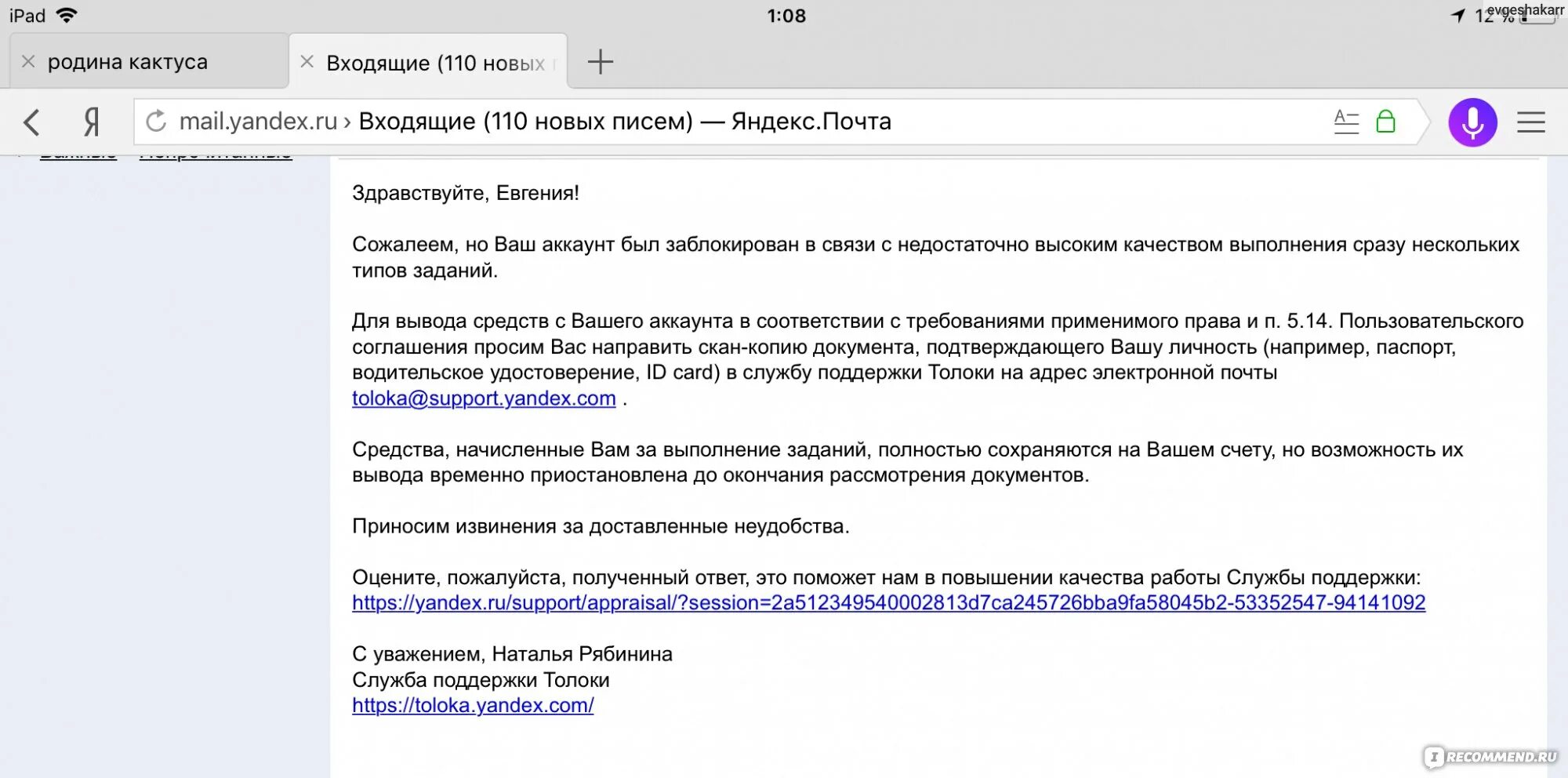Add a new tab with the plus button
Viewport: 1568px width, 778px height.
(601, 62)
